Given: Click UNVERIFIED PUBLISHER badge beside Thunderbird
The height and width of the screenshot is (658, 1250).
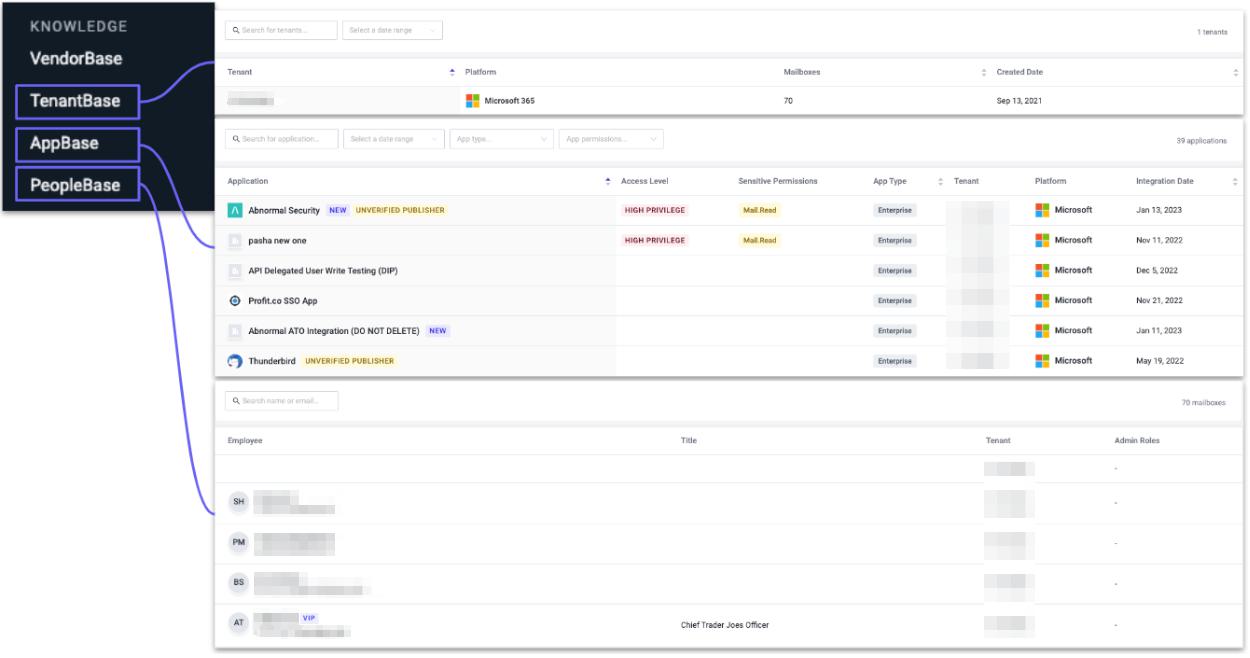Looking at the screenshot, I should (x=350, y=361).
